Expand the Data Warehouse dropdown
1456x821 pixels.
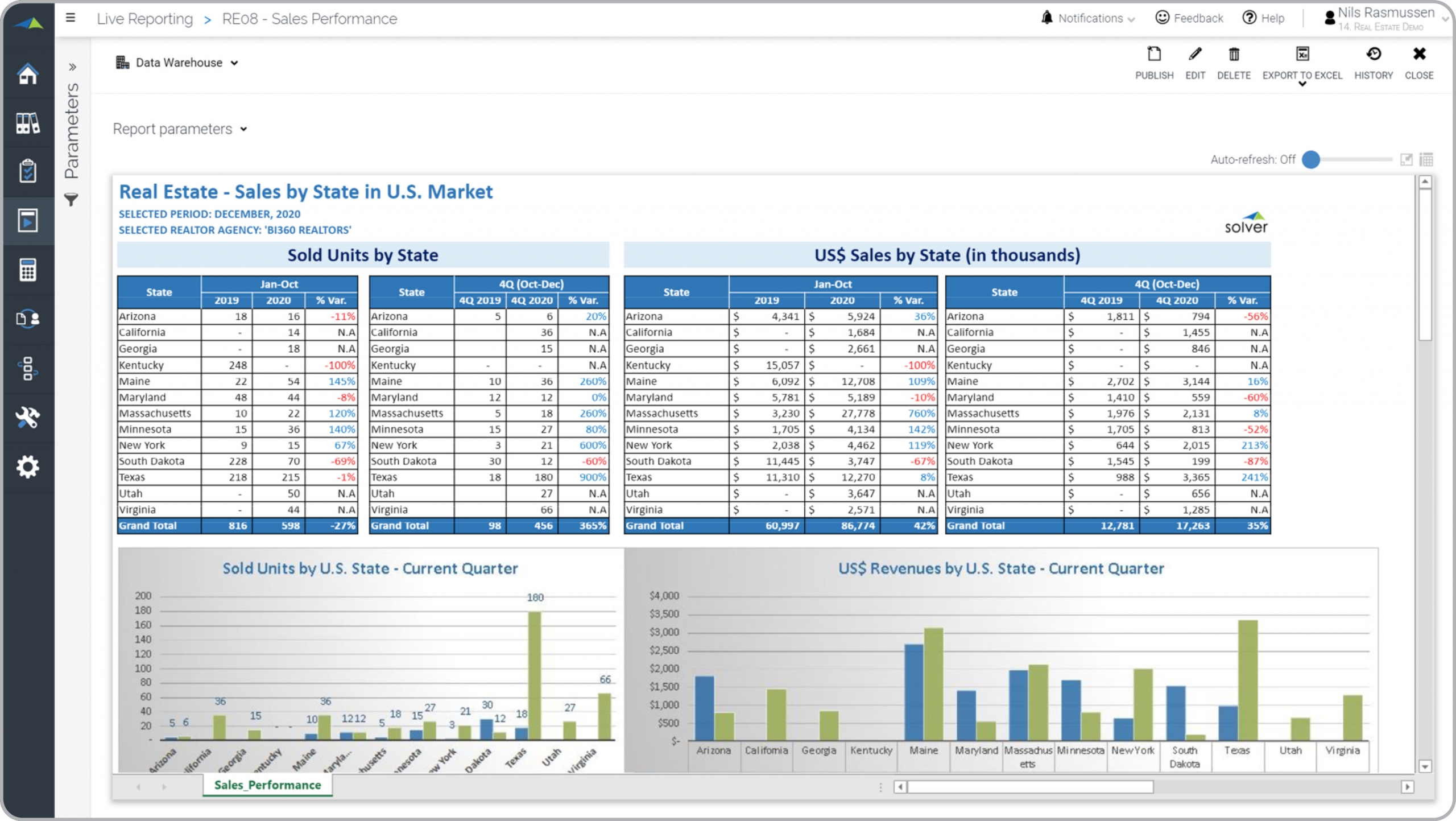pyautogui.click(x=235, y=63)
